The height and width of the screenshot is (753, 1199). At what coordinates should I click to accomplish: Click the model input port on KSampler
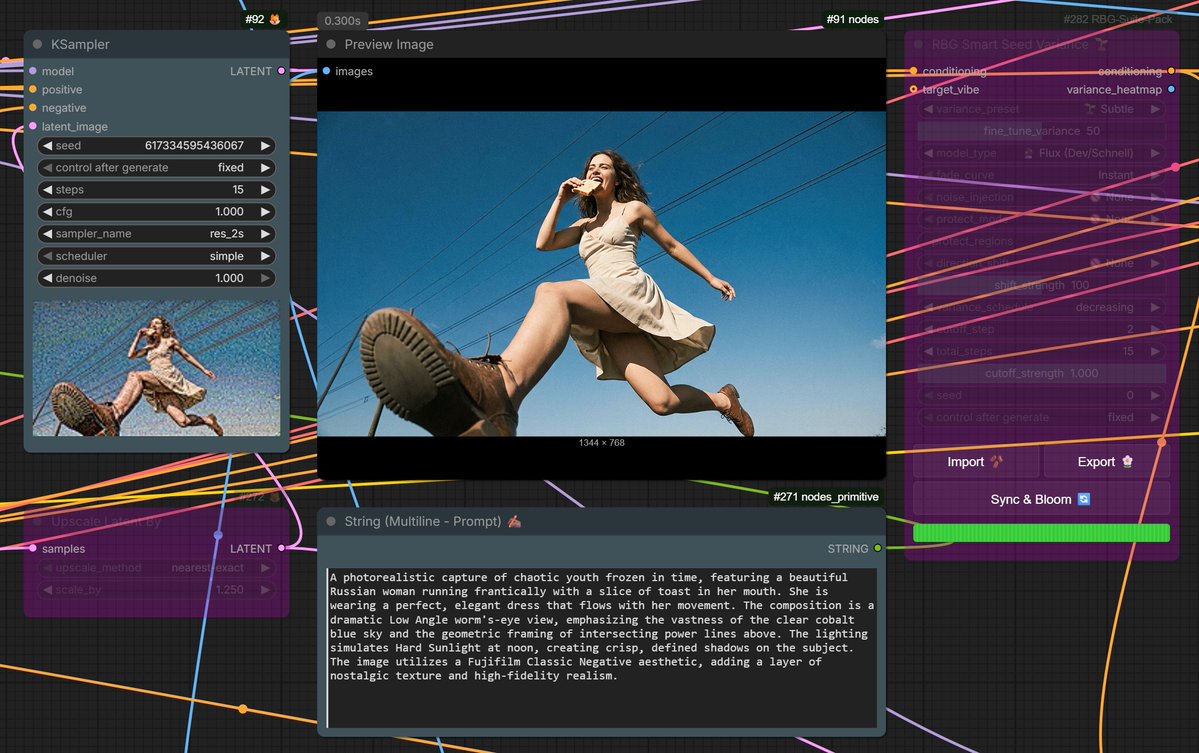[x=33, y=71]
